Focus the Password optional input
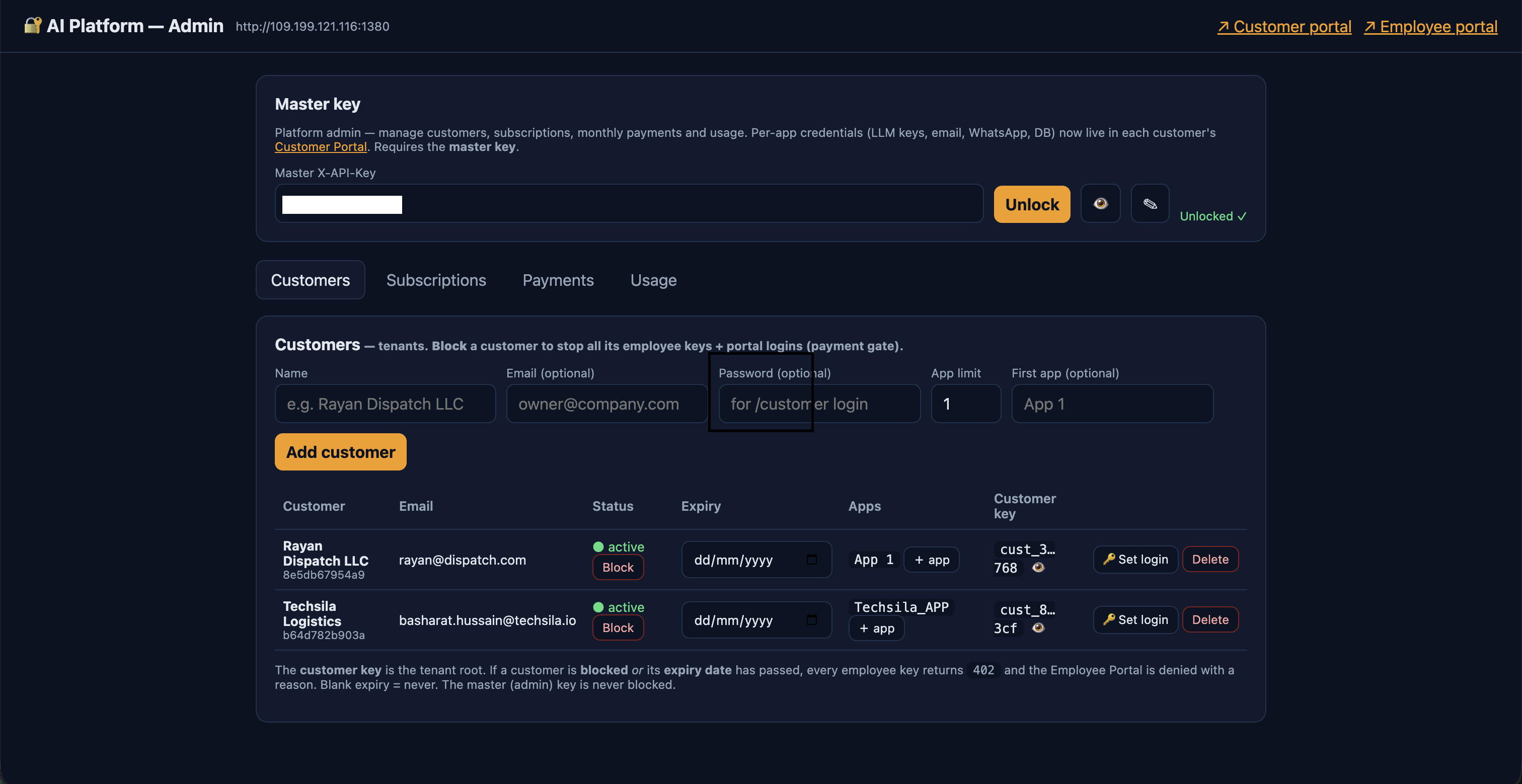The height and width of the screenshot is (784, 1522). [x=819, y=404]
